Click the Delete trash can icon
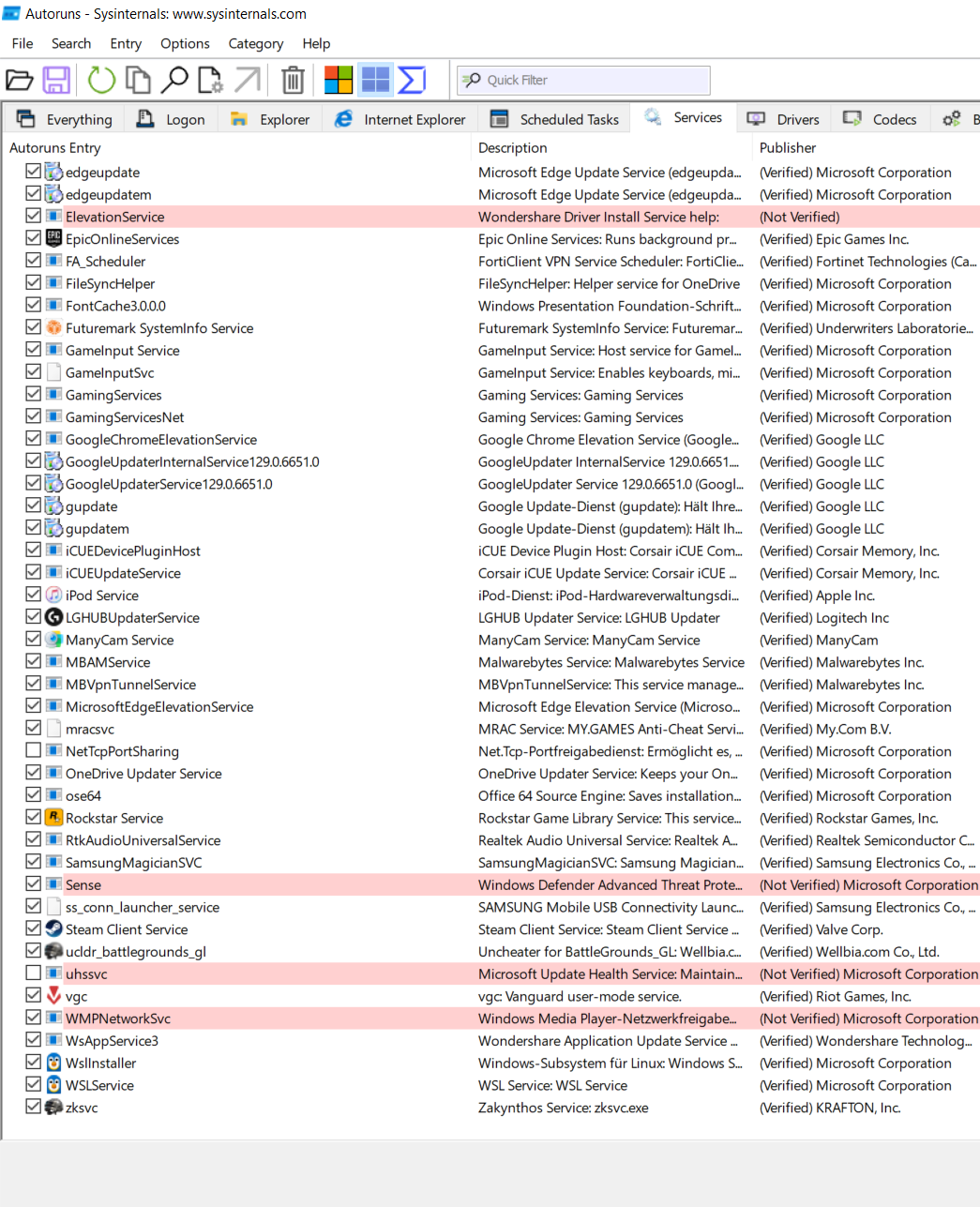 (x=293, y=81)
